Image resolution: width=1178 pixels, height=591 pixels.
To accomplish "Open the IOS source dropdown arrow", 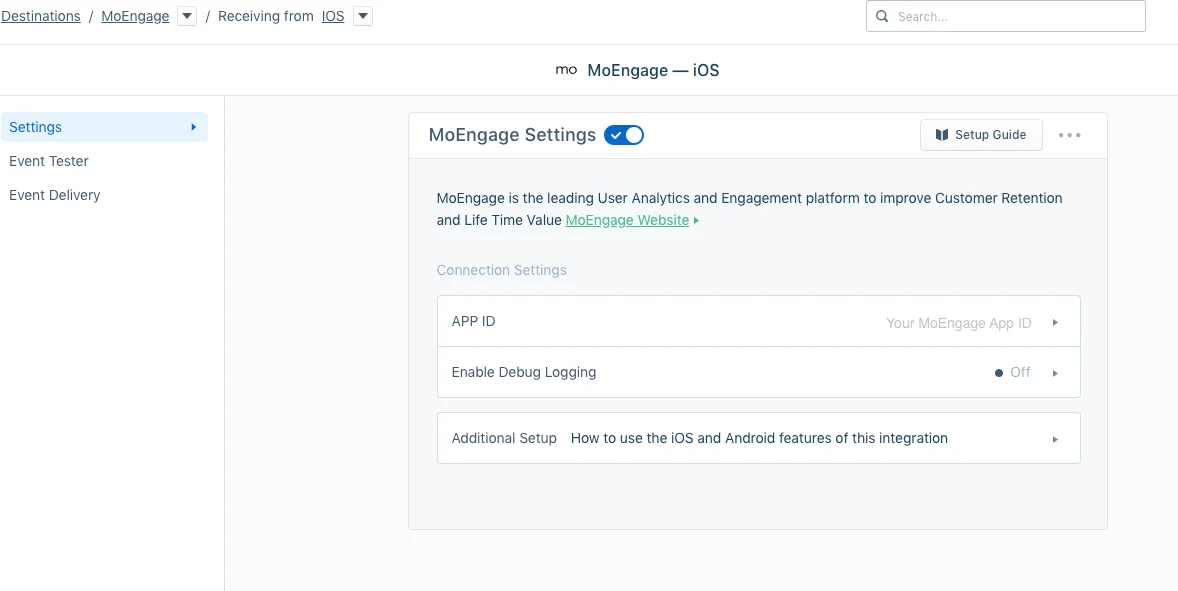I will click(x=363, y=17).
